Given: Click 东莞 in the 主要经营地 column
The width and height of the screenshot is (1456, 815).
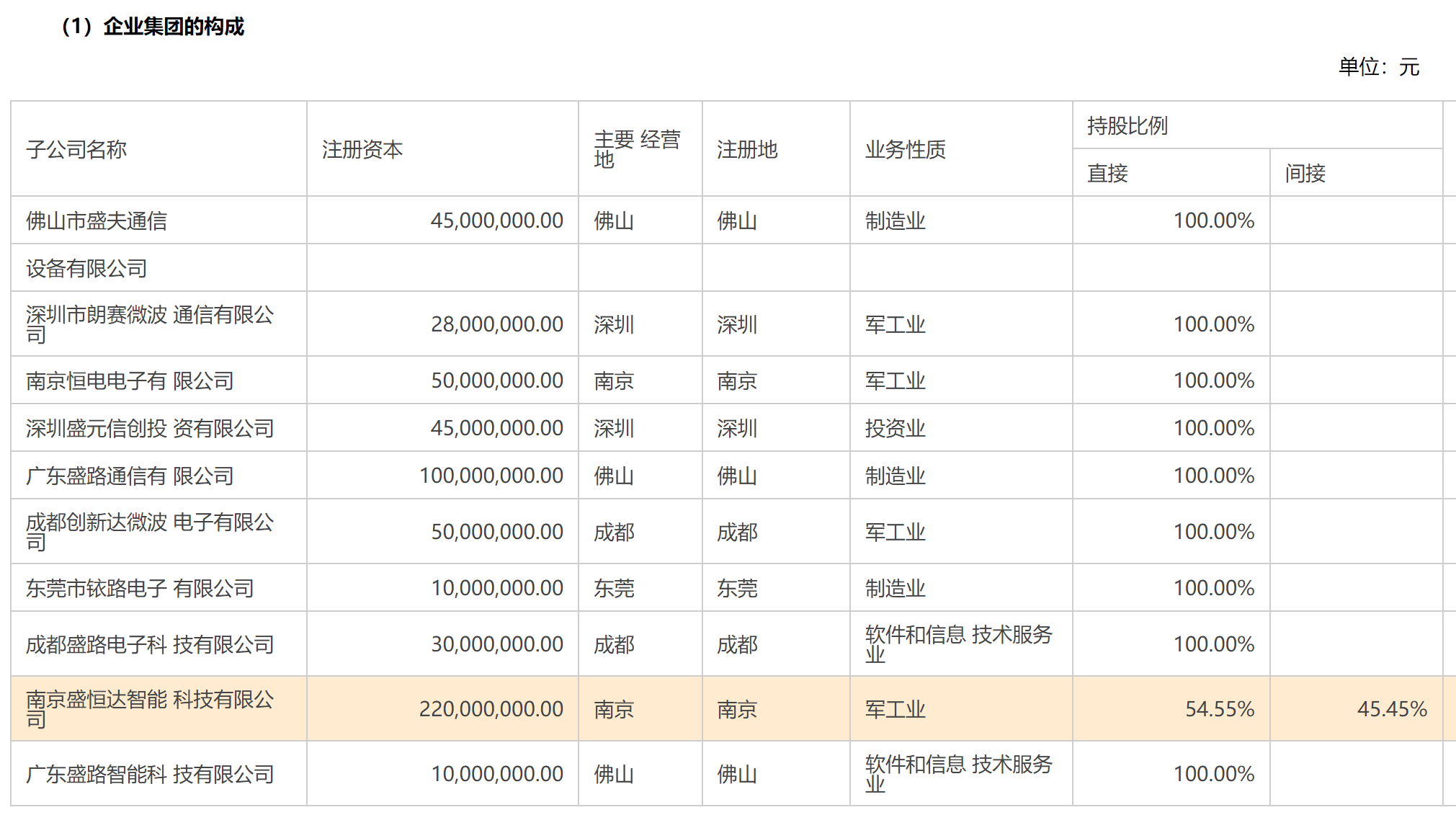Looking at the screenshot, I should [x=614, y=588].
